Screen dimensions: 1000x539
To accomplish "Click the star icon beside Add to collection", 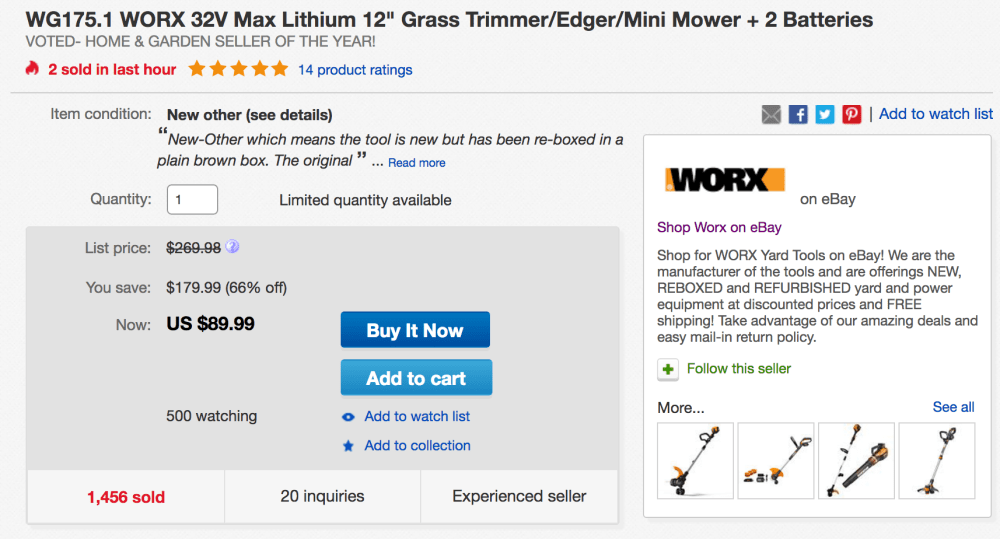I will click(x=348, y=446).
